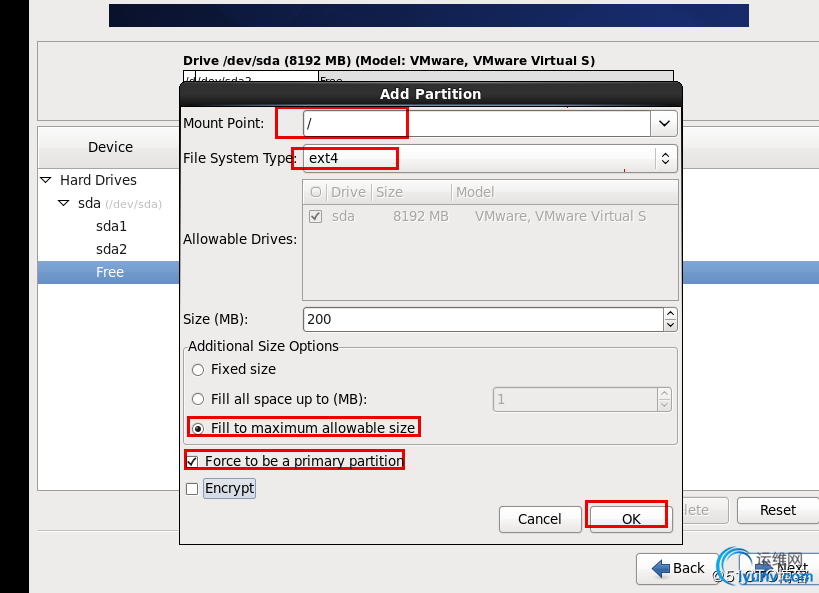The width and height of the screenshot is (819, 593).
Task: Open the File System Type combo box
Action: coord(490,158)
